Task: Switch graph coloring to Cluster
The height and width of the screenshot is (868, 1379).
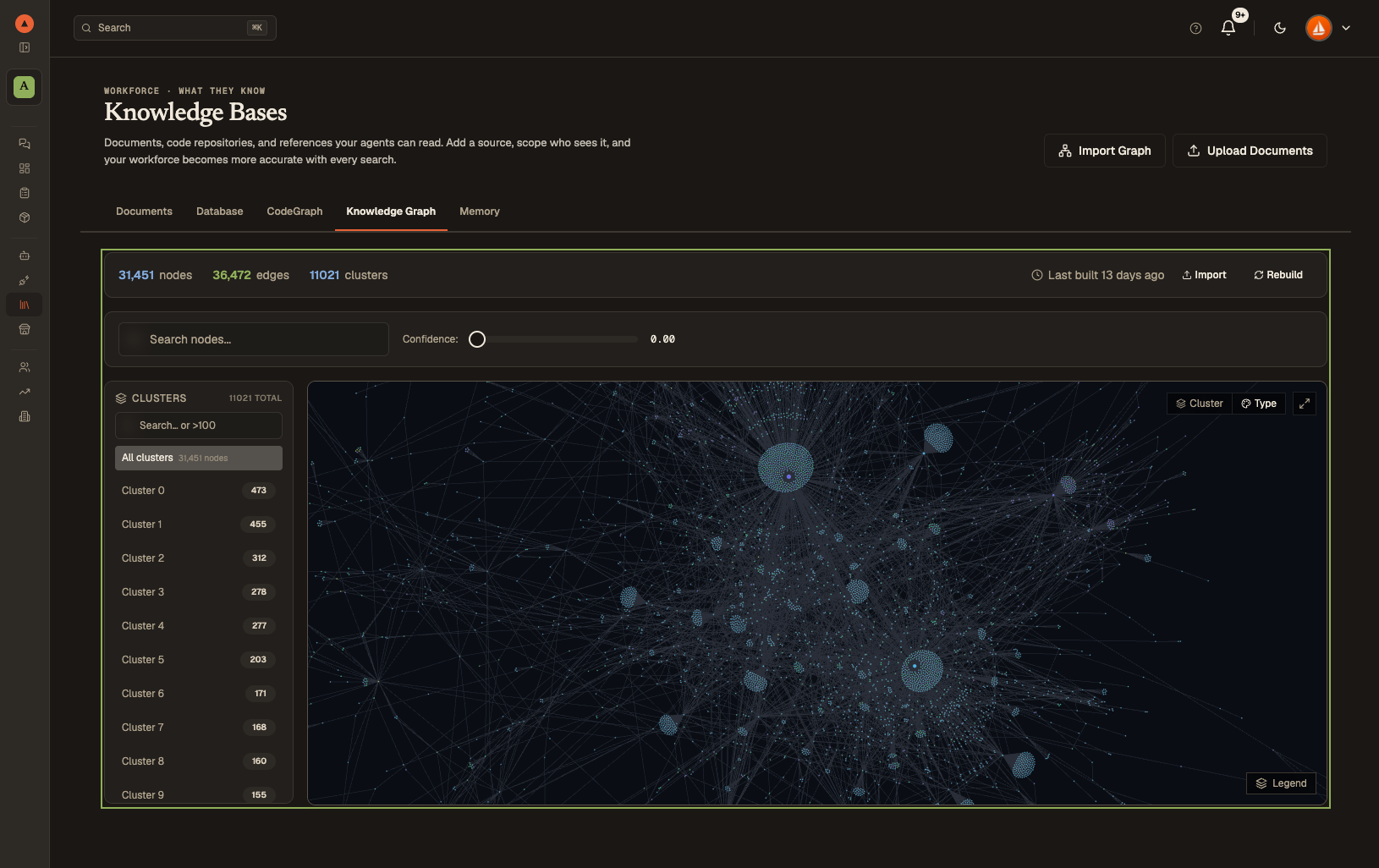Action: (x=1200, y=404)
